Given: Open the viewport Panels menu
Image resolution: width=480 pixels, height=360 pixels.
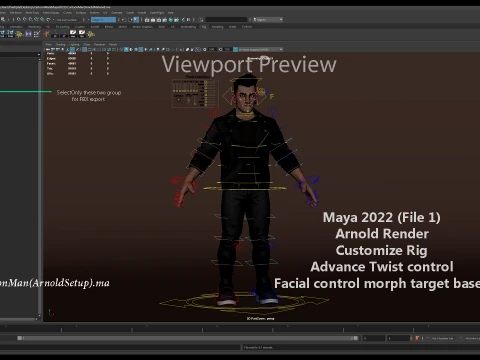Looking at the screenshot, I should click(x=113, y=44).
